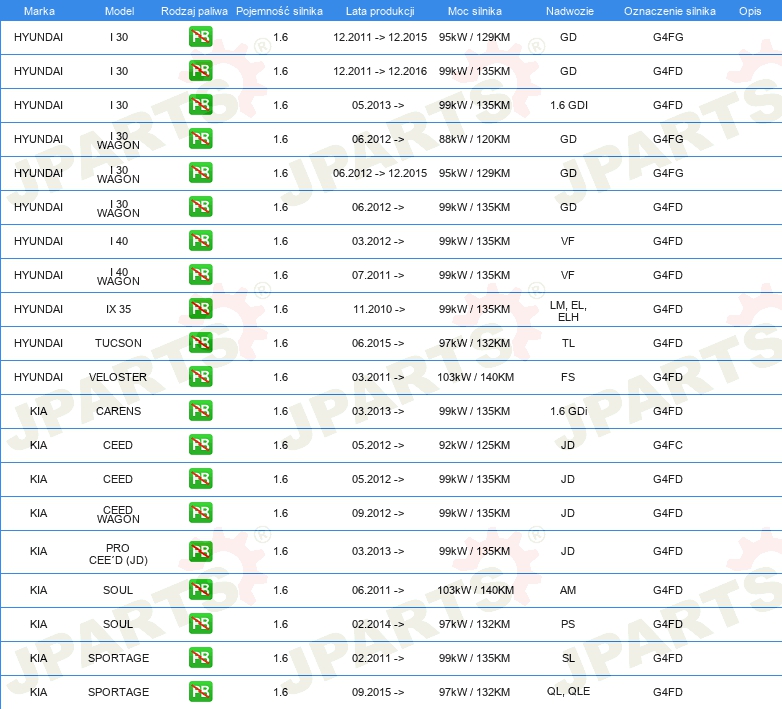782x709 pixels.
Task: Click the petrol fuel icon in the IX 35 row
Action: [200, 309]
